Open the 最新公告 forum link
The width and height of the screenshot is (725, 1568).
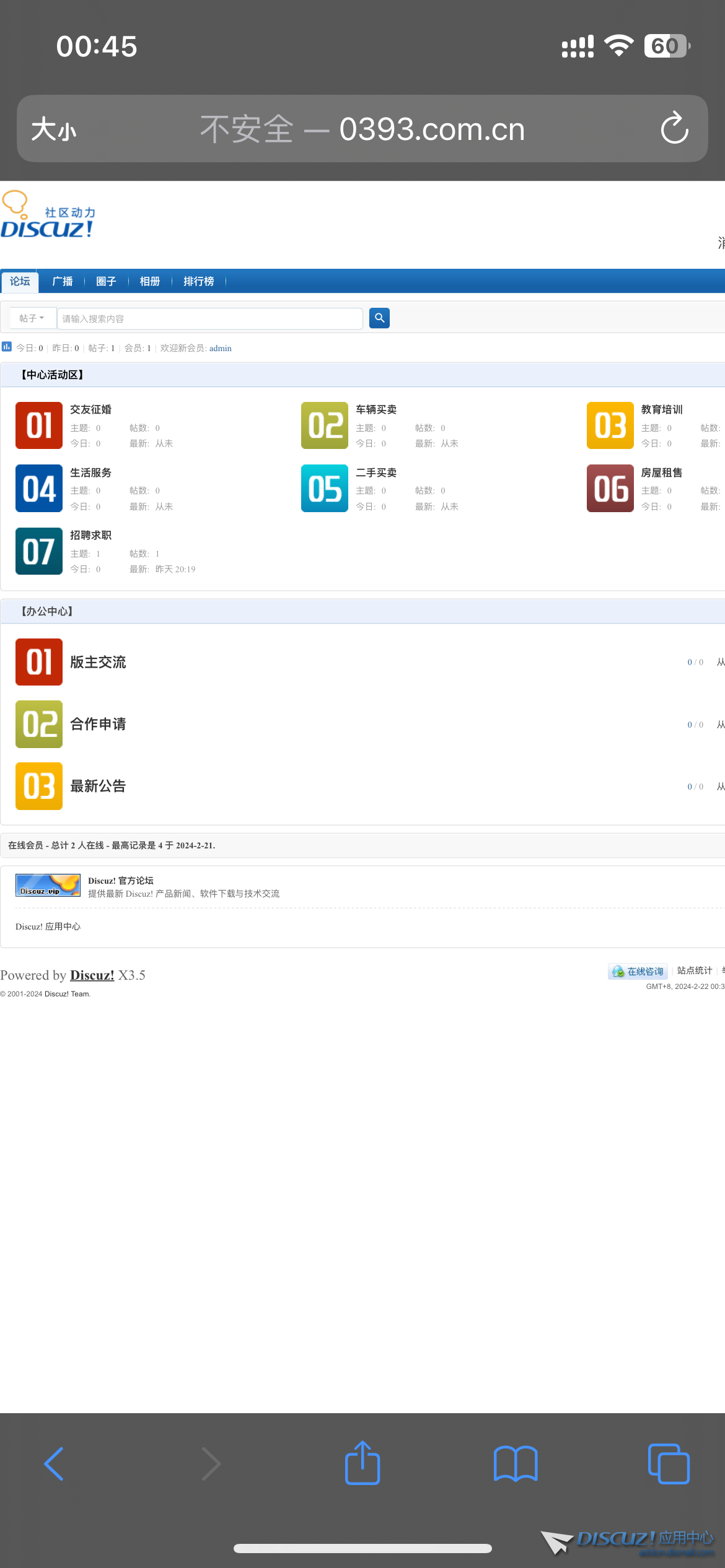[x=98, y=786]
